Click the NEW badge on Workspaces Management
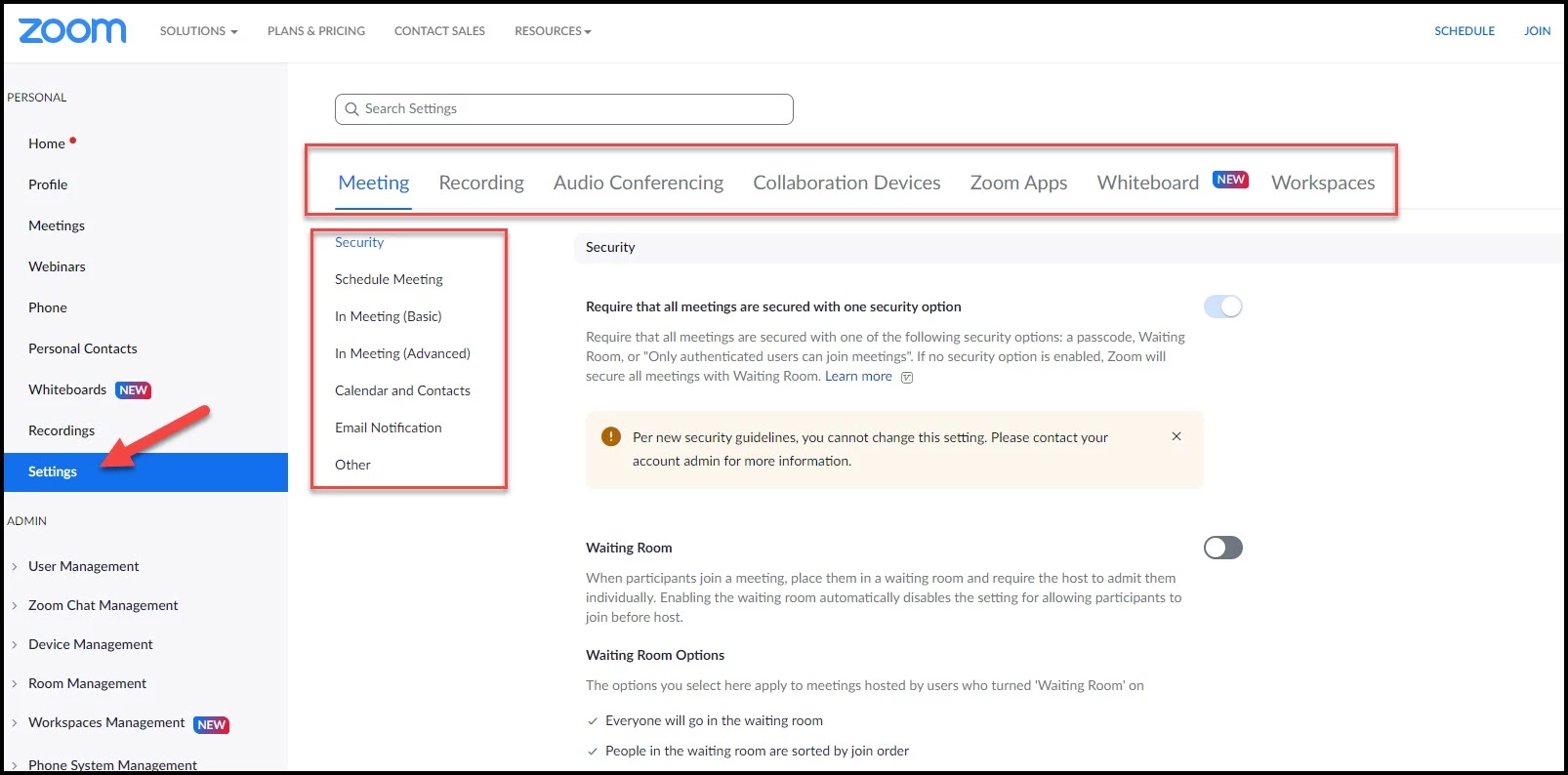Image resolution: width=1568 pixels, height=775 pixels. 211,725
